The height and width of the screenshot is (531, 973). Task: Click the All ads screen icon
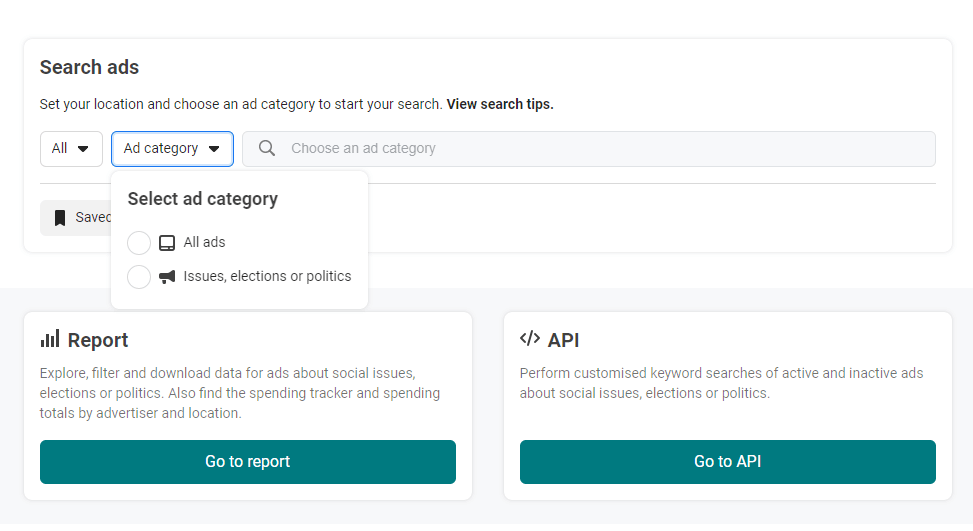[x=167, y=243]
